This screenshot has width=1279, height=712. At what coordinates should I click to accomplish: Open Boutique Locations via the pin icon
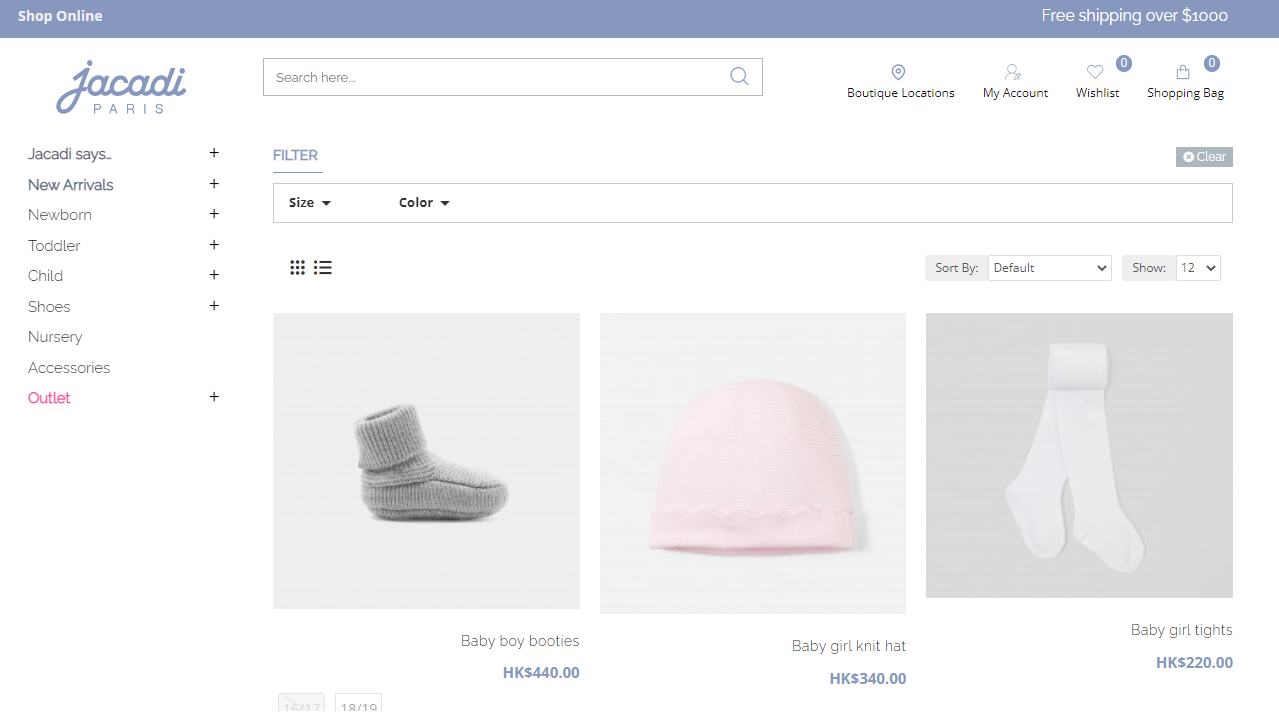[898, 71]
